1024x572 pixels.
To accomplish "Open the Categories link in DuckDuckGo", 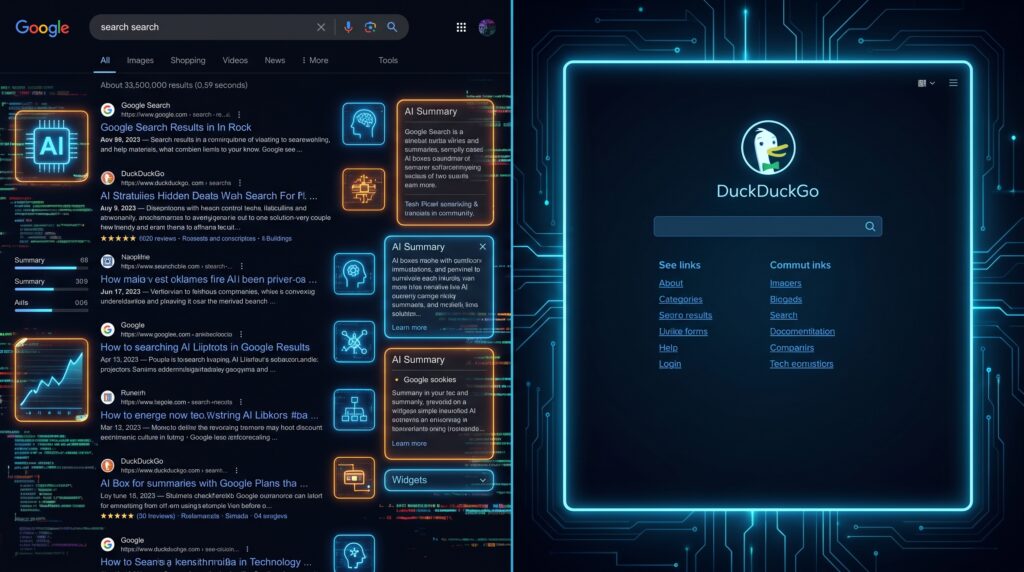I will [680, 299].
